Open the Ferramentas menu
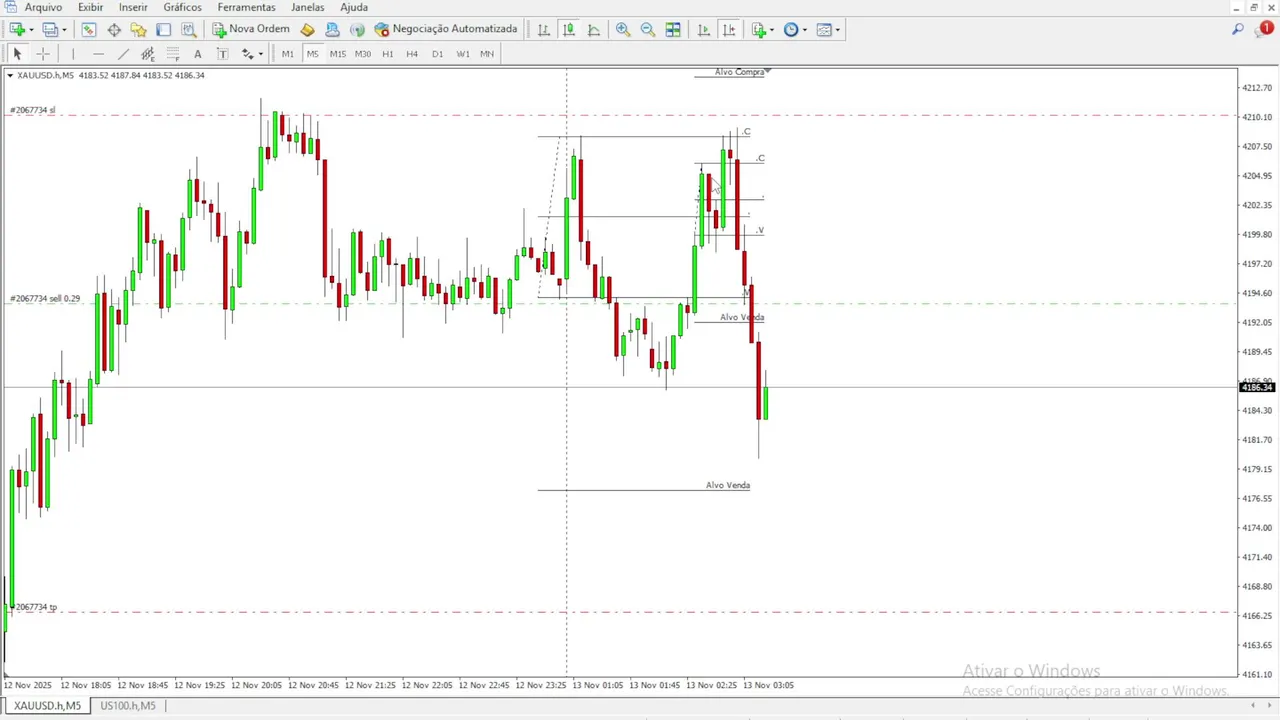The width and height of the screenshot is (1280, 720). click(x=246, y=7)
